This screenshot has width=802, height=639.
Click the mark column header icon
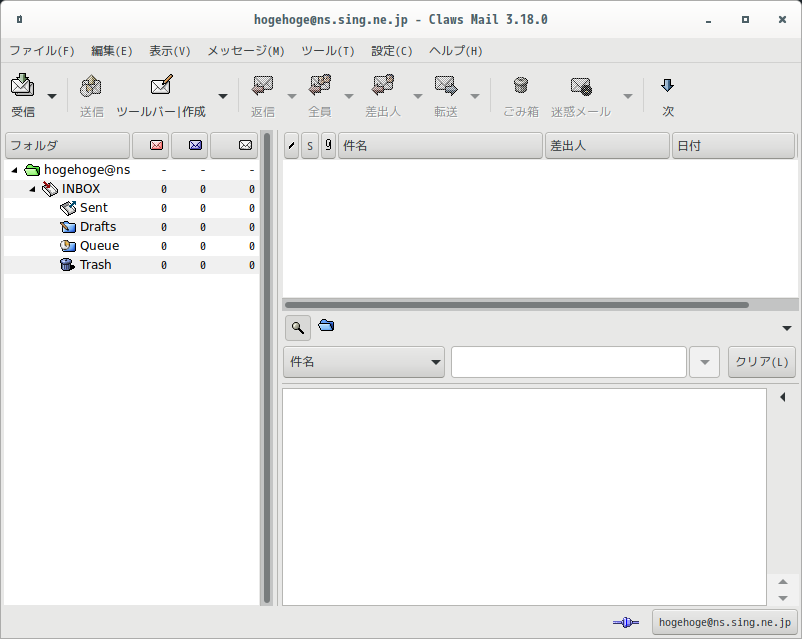click(x=292, y=146)
